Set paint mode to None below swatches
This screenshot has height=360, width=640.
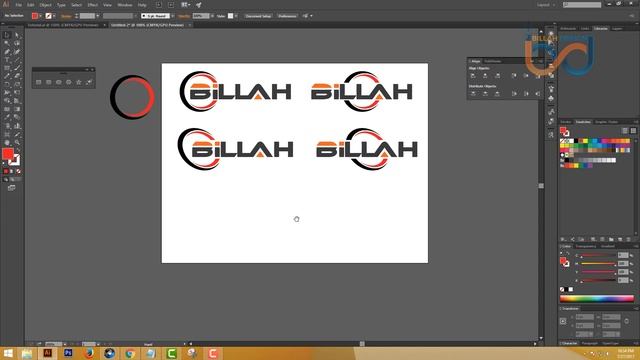tap(18, 171)
